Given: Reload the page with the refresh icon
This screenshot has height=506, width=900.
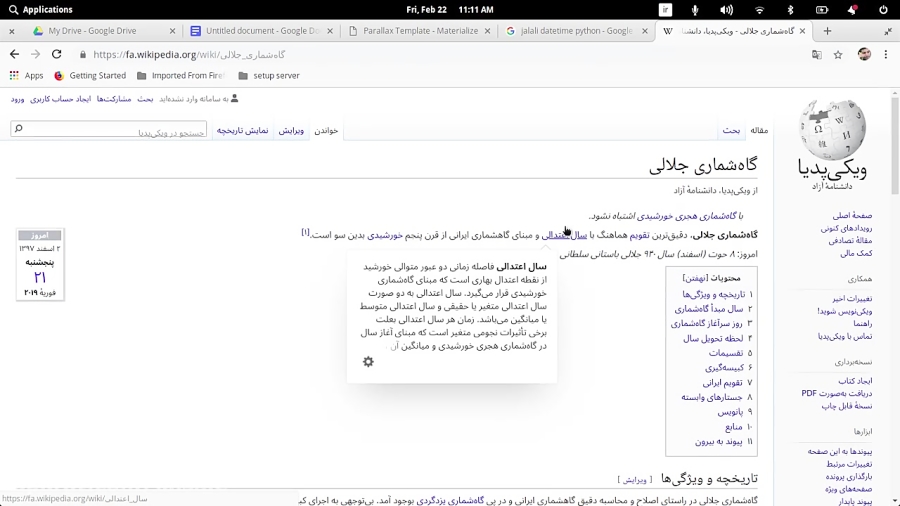Looking at the screenshot, I should coord(57,55).
